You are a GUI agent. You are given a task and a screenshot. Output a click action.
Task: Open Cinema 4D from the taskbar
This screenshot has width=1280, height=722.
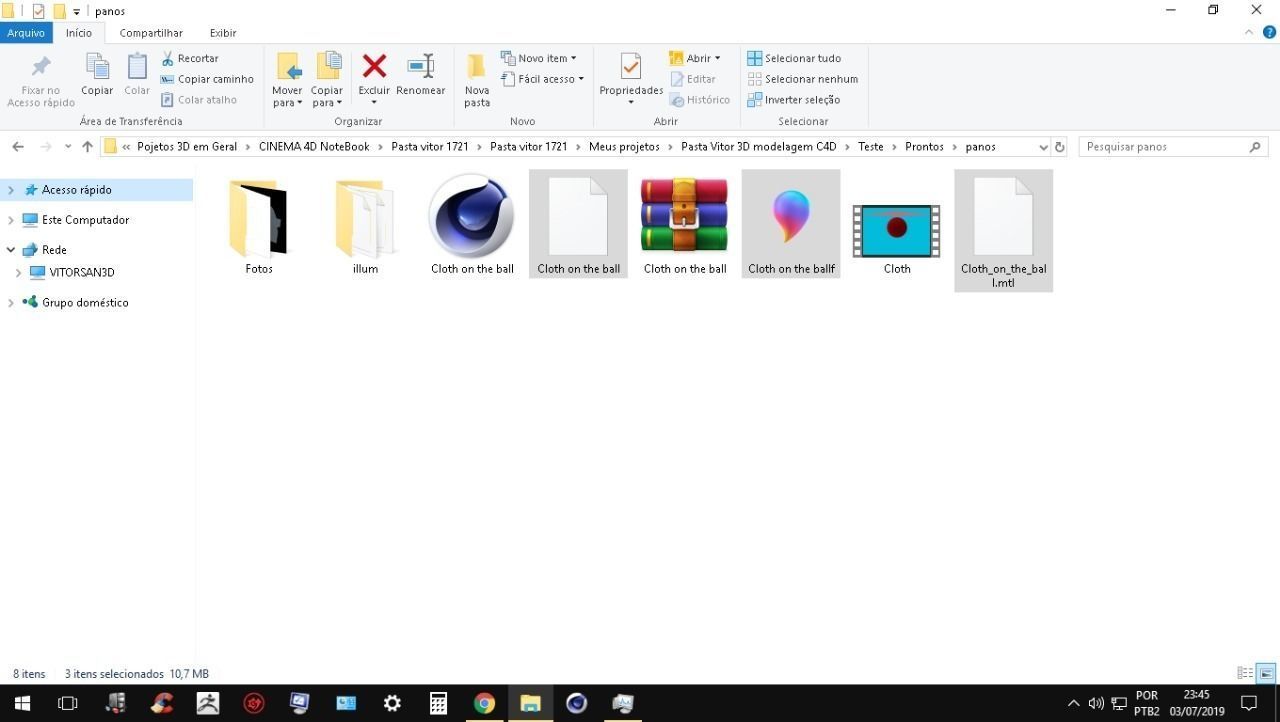[576, 703]
